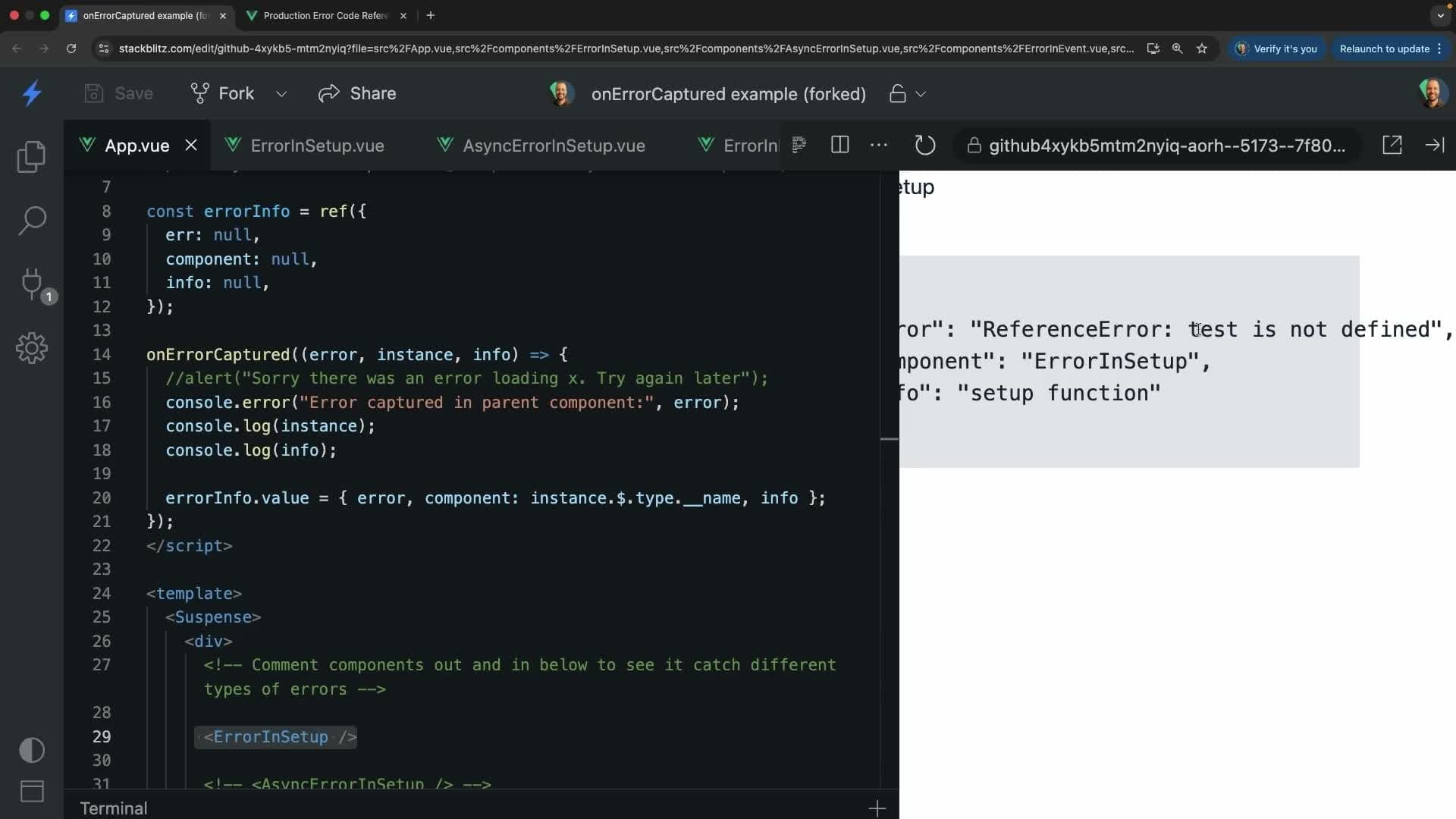Screen dimensions: 1456x819
Task: Click the Share button
Action: [357, 93]
